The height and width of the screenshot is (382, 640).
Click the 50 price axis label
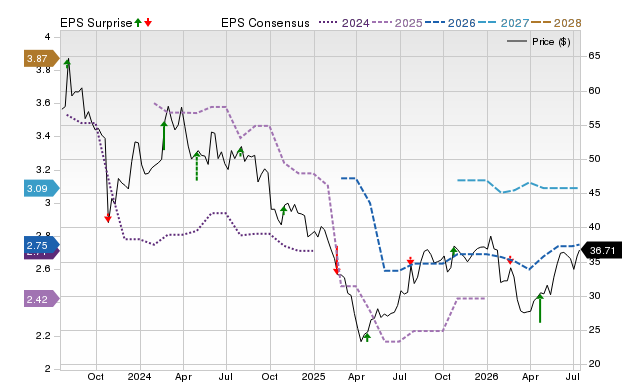click(x=594, y=159)
